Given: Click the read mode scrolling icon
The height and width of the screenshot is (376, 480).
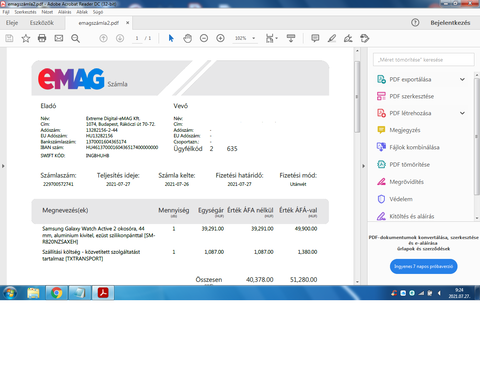Looking at the screenshot, I should [291, 38].
